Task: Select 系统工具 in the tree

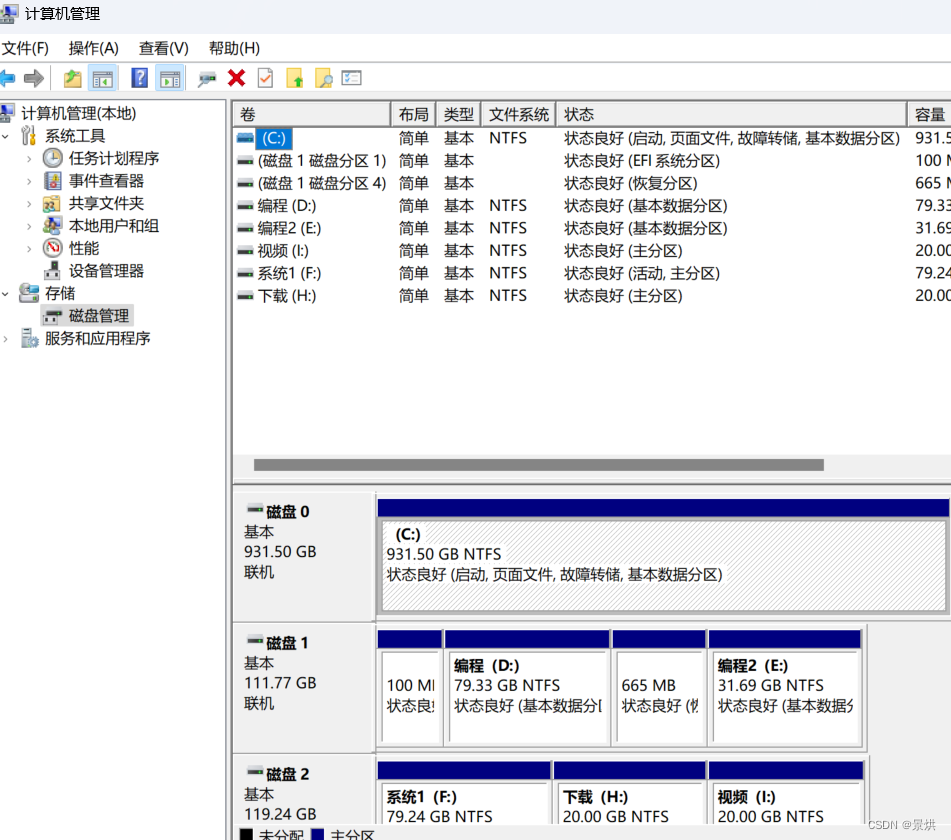Action: click(75, 136)
